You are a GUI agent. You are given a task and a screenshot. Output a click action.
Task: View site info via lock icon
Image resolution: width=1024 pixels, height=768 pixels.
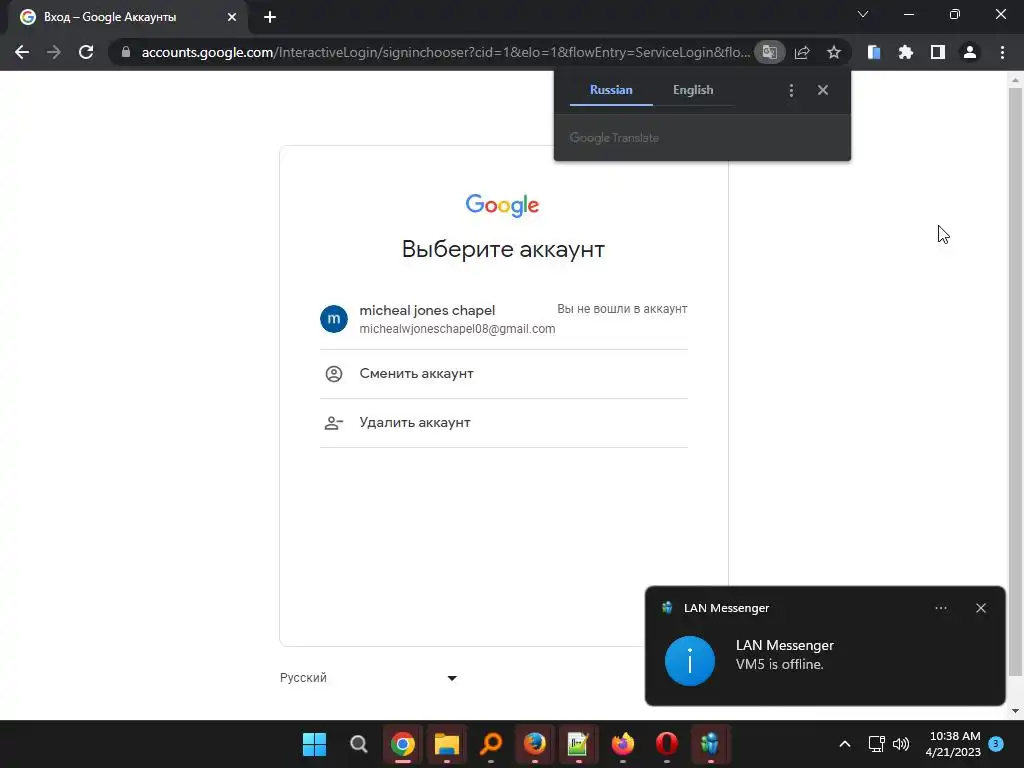point(126,52)
